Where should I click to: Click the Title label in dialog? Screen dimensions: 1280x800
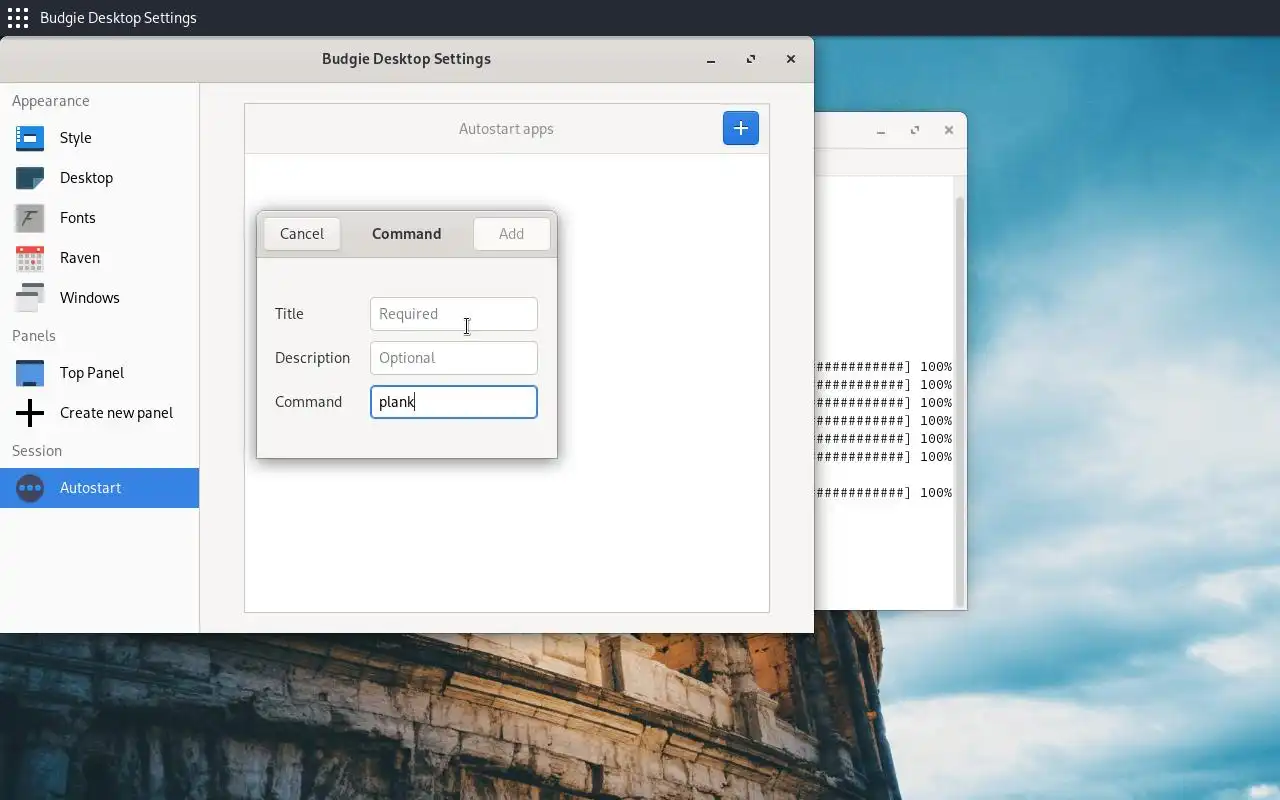point(289,314)
